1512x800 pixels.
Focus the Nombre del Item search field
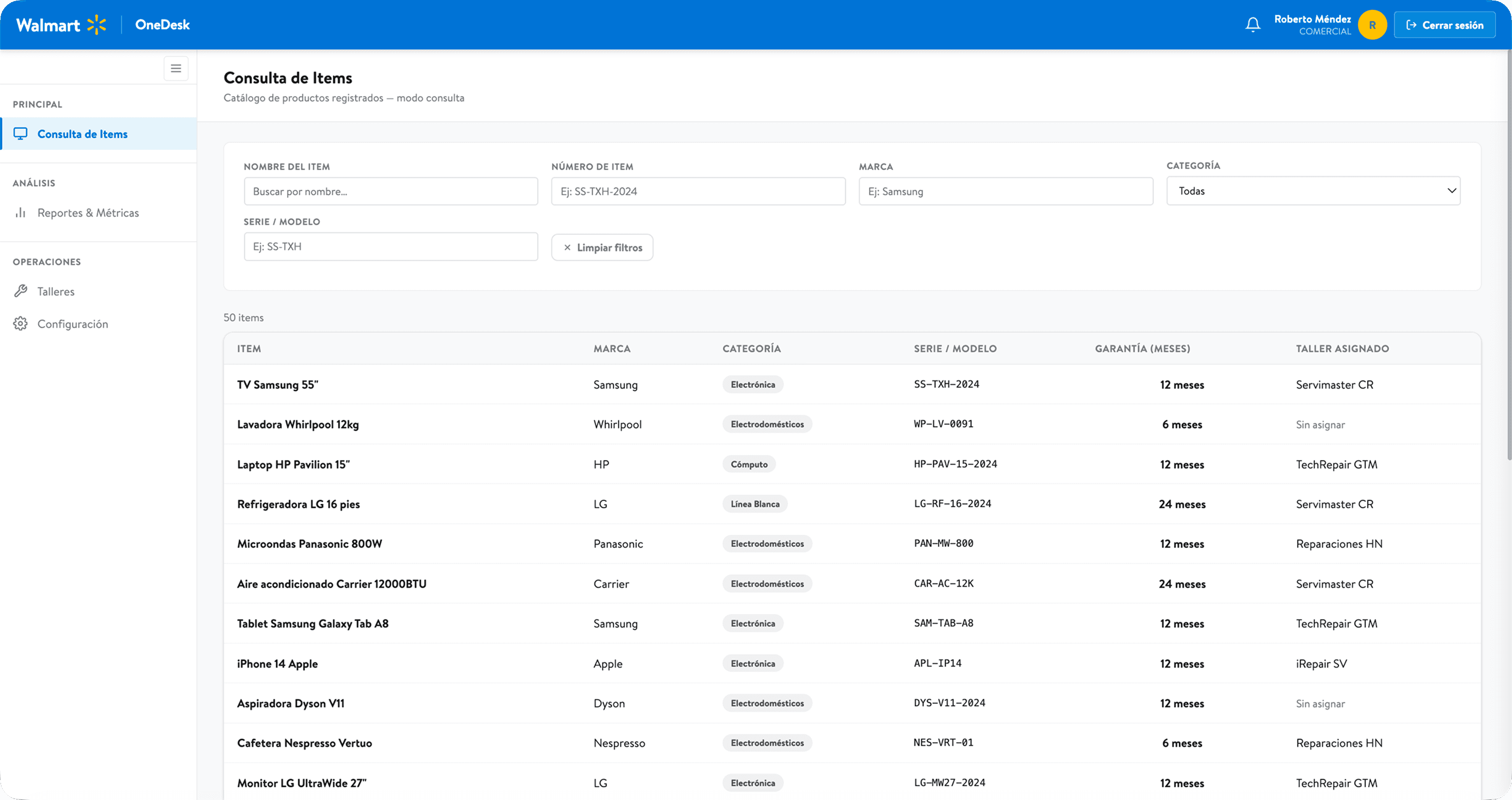(391, 192)
